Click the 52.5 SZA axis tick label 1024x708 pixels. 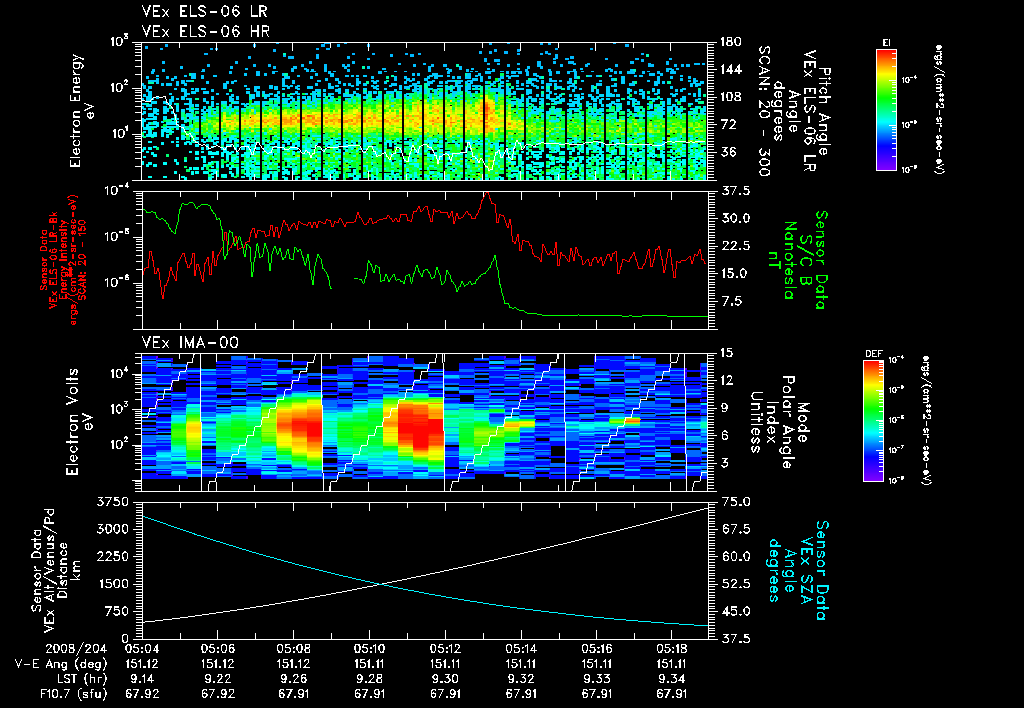click(735, 584)
